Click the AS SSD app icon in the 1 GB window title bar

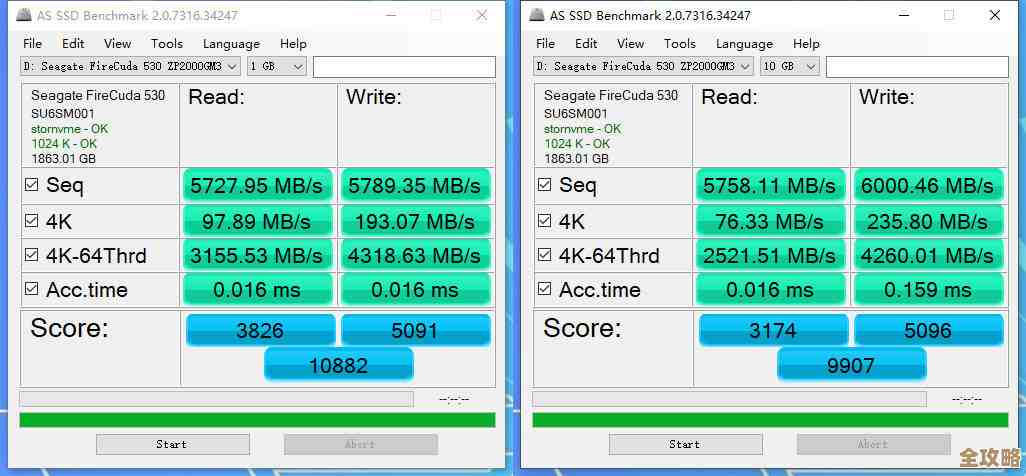(25, 15)
